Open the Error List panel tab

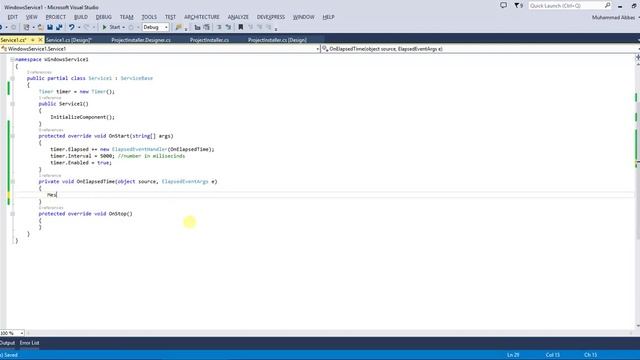click(29, 343)
